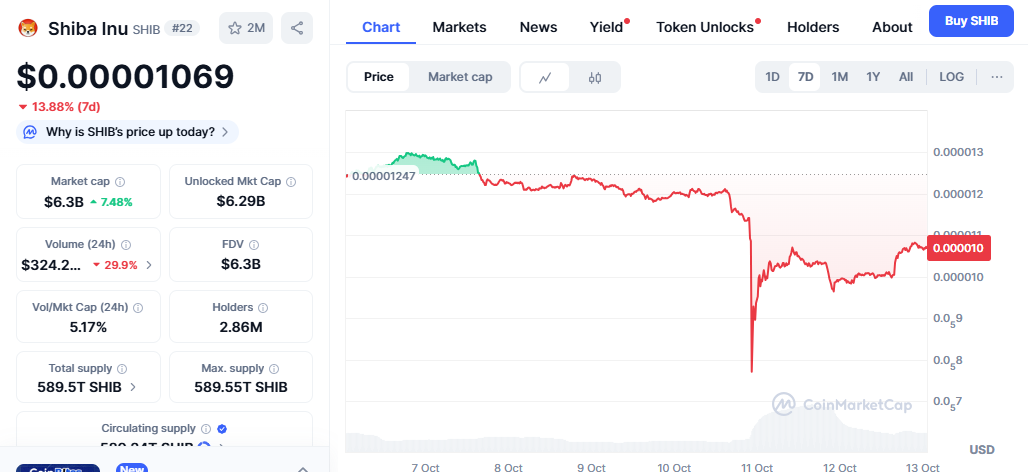The height and width of the screenshot is (472, 1028).
Task: Click the share icon beside Shiba Inu
Action: tap(297, 28)
